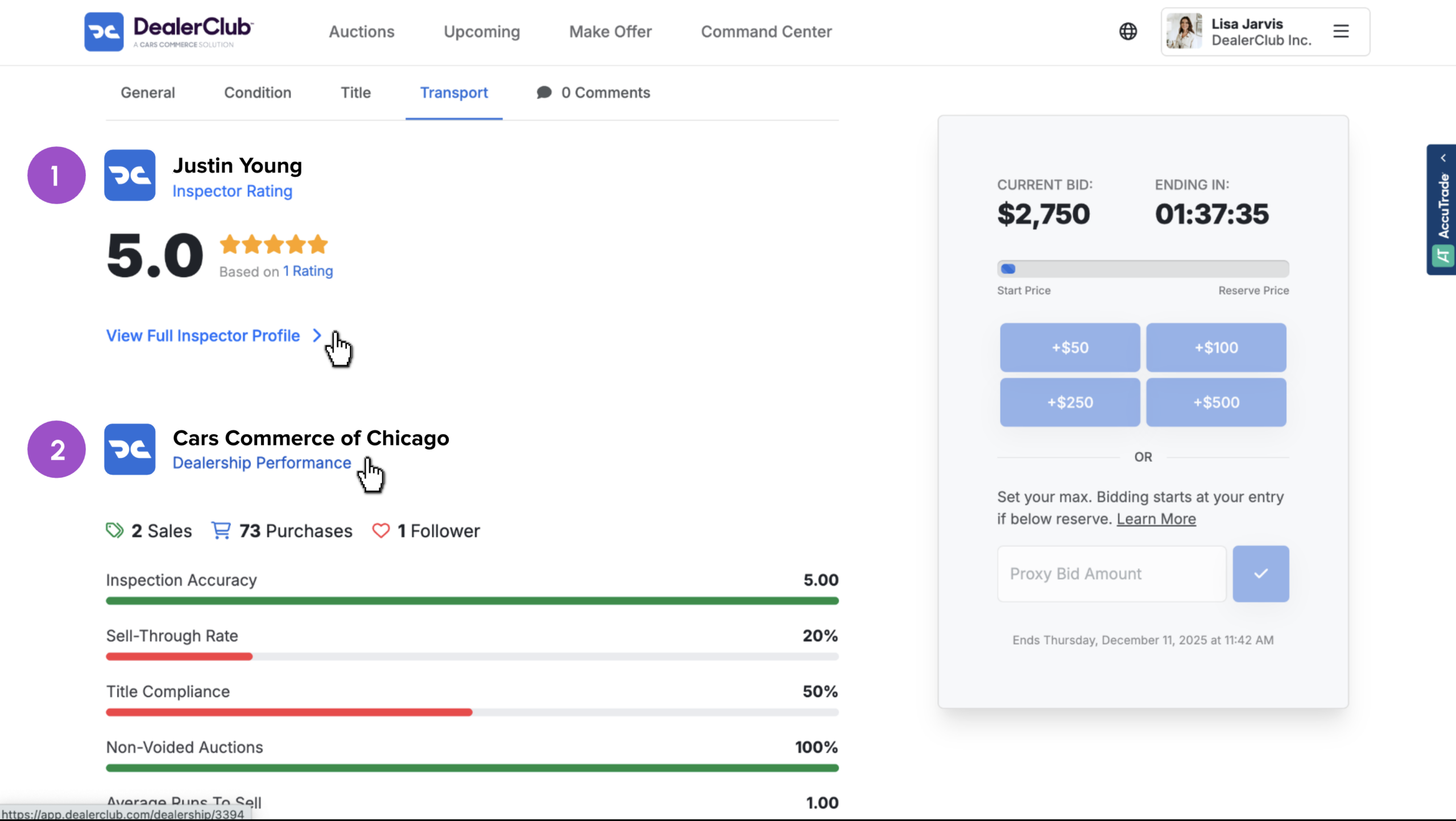Open the Upcoming page
Screen dimensions: 1456x821
(482, 32)
